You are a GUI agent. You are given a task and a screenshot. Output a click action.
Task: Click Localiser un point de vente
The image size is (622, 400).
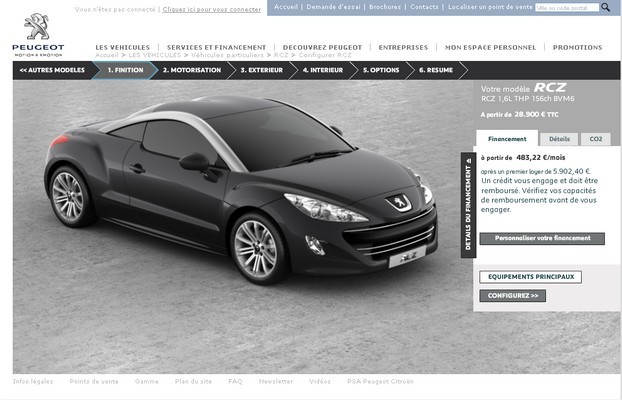pyautogui.click(x=490, y=7)
